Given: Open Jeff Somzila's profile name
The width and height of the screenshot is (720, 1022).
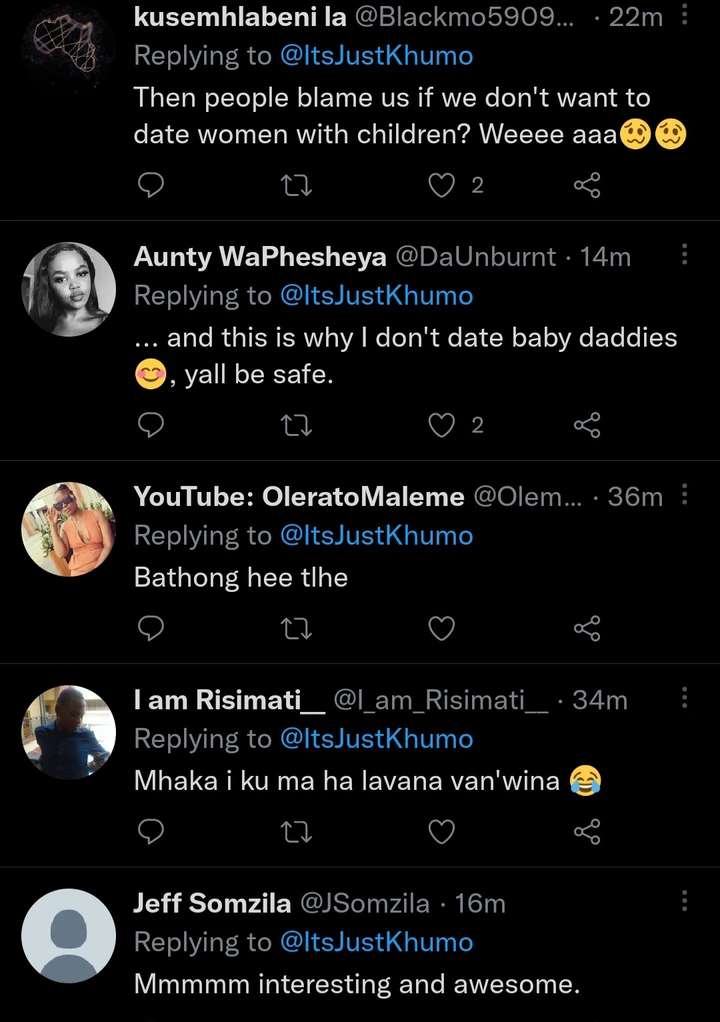Looking at the screenshot, I should pyautogui.click(x=212, y=904).
